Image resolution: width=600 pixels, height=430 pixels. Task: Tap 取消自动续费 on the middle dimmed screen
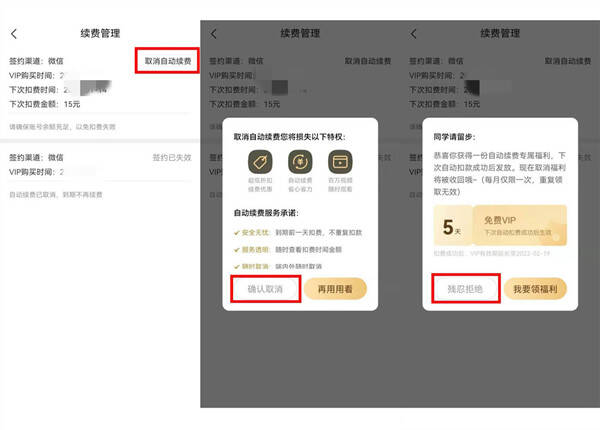(368, 61)
